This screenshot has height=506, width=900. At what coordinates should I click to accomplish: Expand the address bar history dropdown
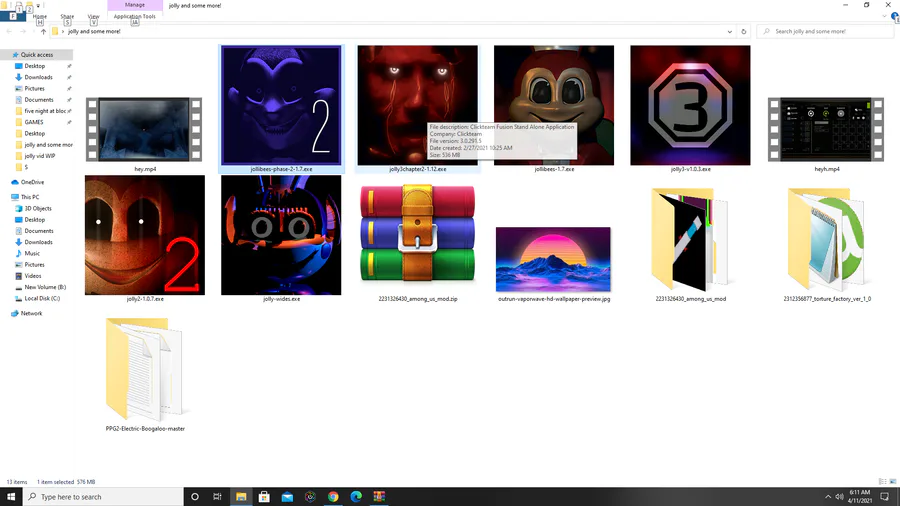tap(730, 32)
